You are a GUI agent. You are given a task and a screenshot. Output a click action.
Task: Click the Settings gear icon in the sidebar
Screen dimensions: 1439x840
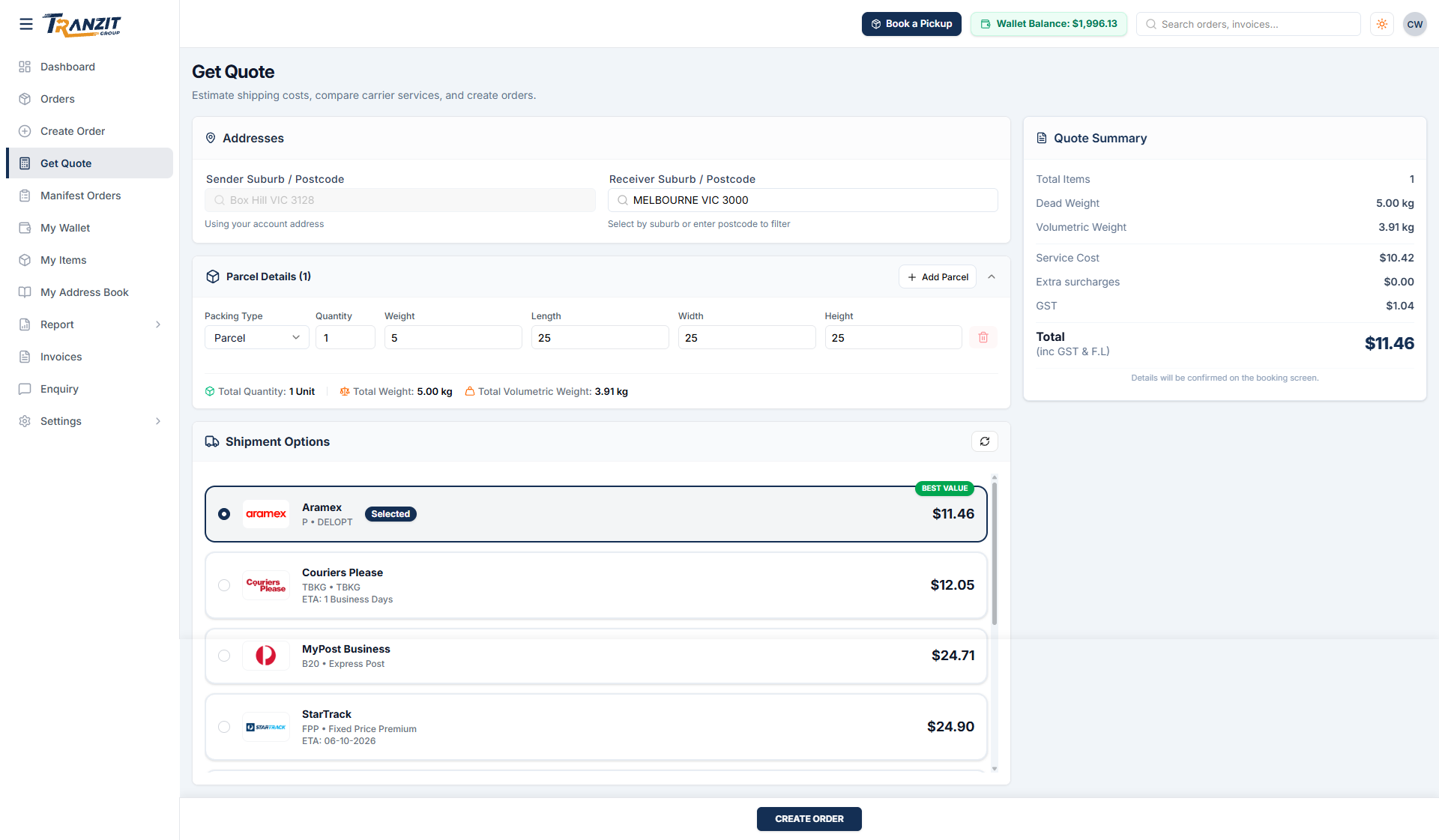(25, 421)
